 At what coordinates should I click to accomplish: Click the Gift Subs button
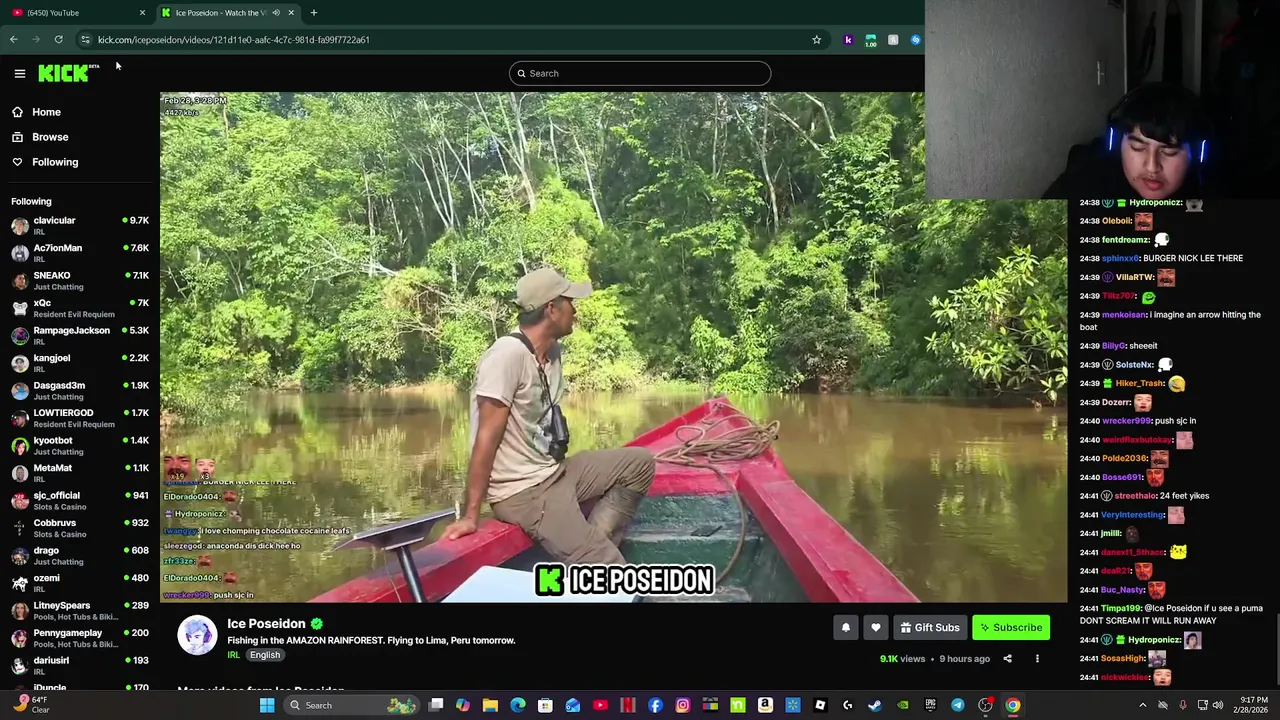coord(930,628)
